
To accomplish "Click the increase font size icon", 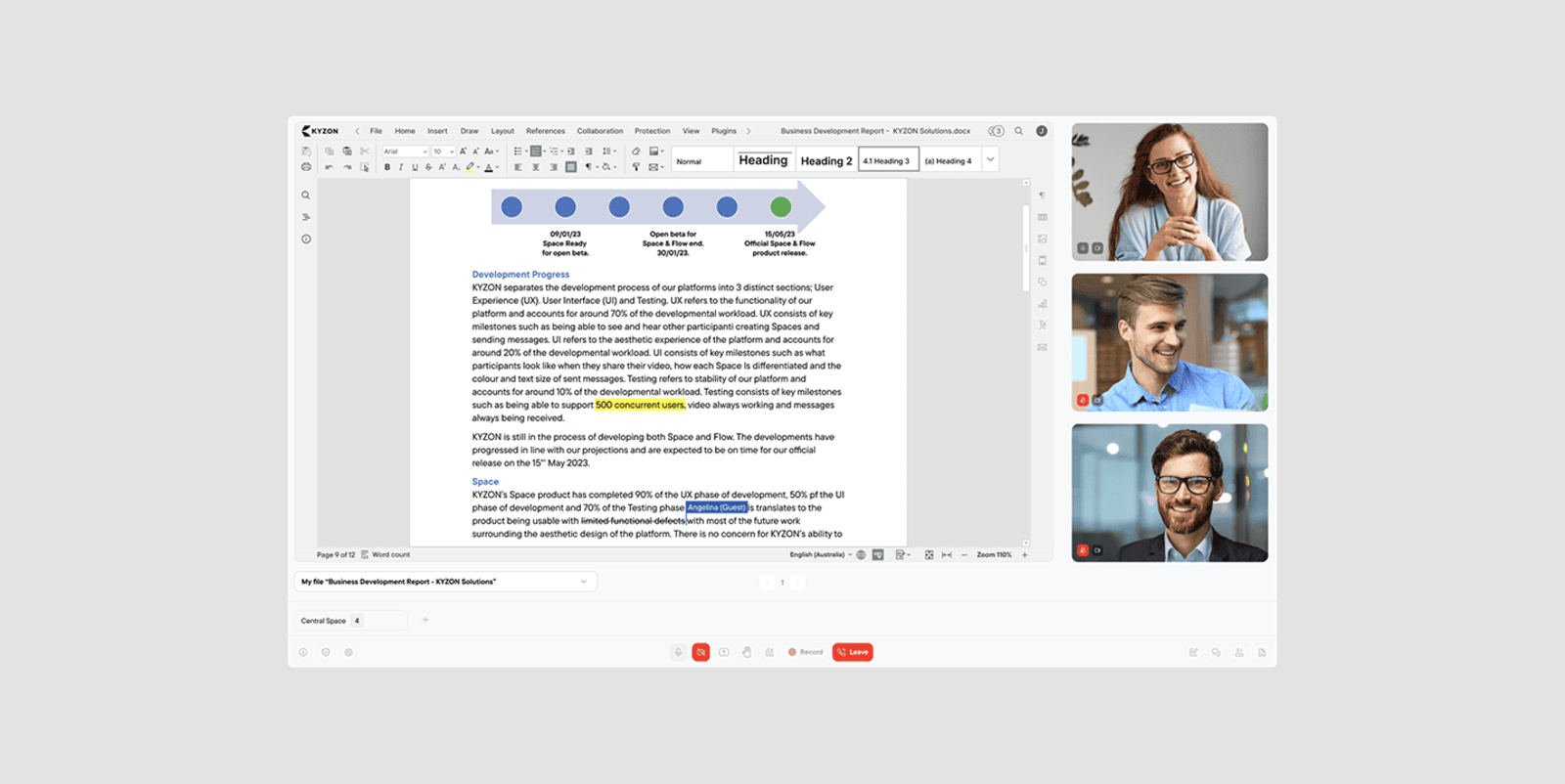I will pyautogui.click(x=464, y=152).
